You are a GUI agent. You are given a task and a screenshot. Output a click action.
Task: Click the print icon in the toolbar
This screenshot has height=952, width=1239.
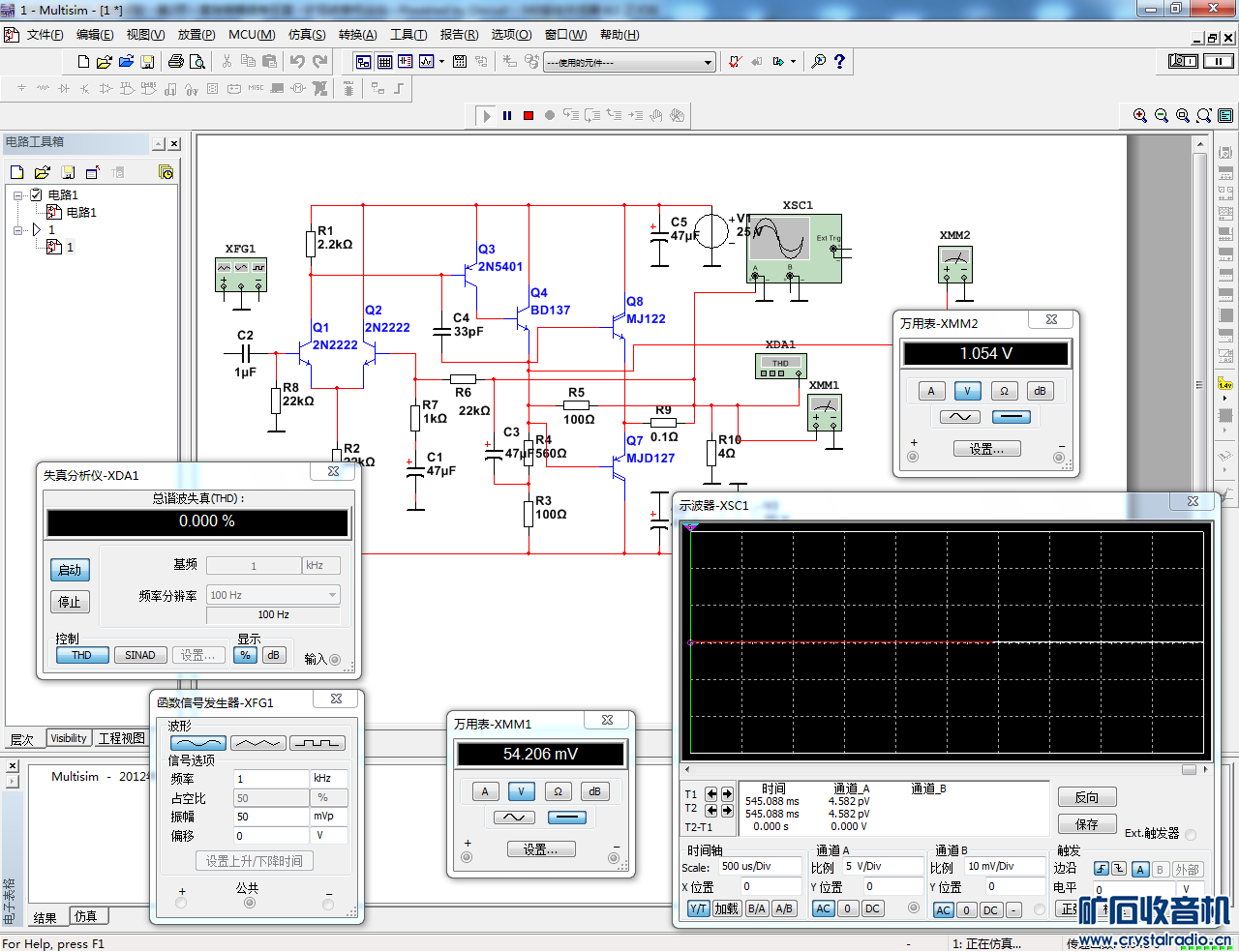175,61
